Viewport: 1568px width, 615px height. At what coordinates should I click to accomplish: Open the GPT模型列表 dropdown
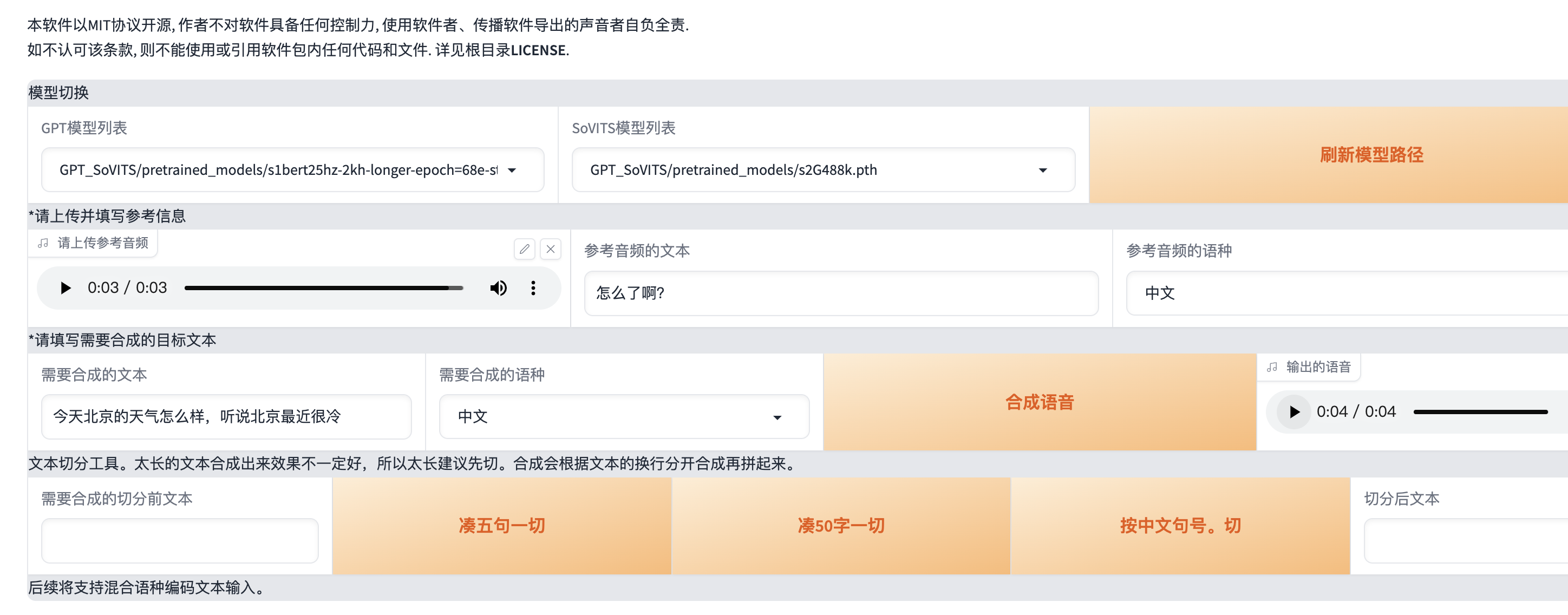pos(293,170)
